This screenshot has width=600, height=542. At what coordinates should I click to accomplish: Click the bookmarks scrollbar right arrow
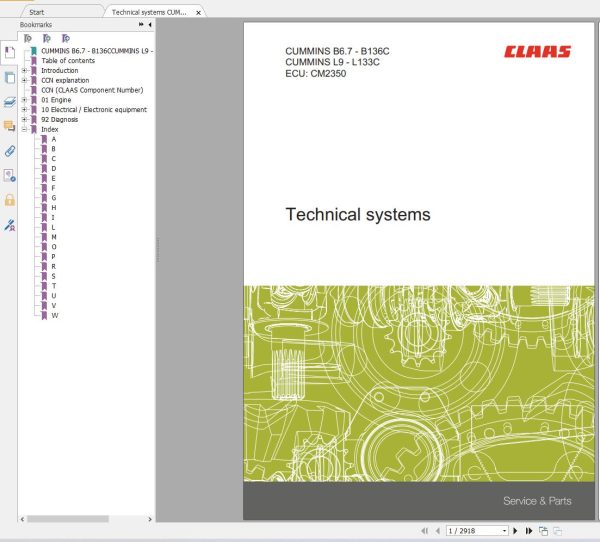(x=150, y=519)
